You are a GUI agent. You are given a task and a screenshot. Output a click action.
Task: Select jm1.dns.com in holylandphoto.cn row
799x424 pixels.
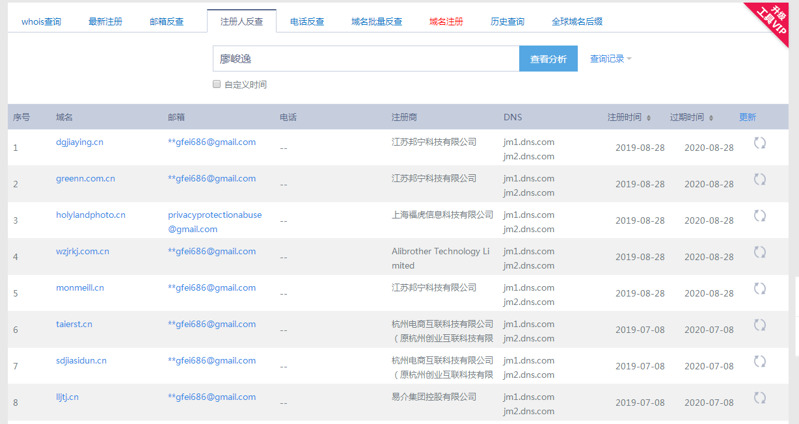tap(529, 215)
